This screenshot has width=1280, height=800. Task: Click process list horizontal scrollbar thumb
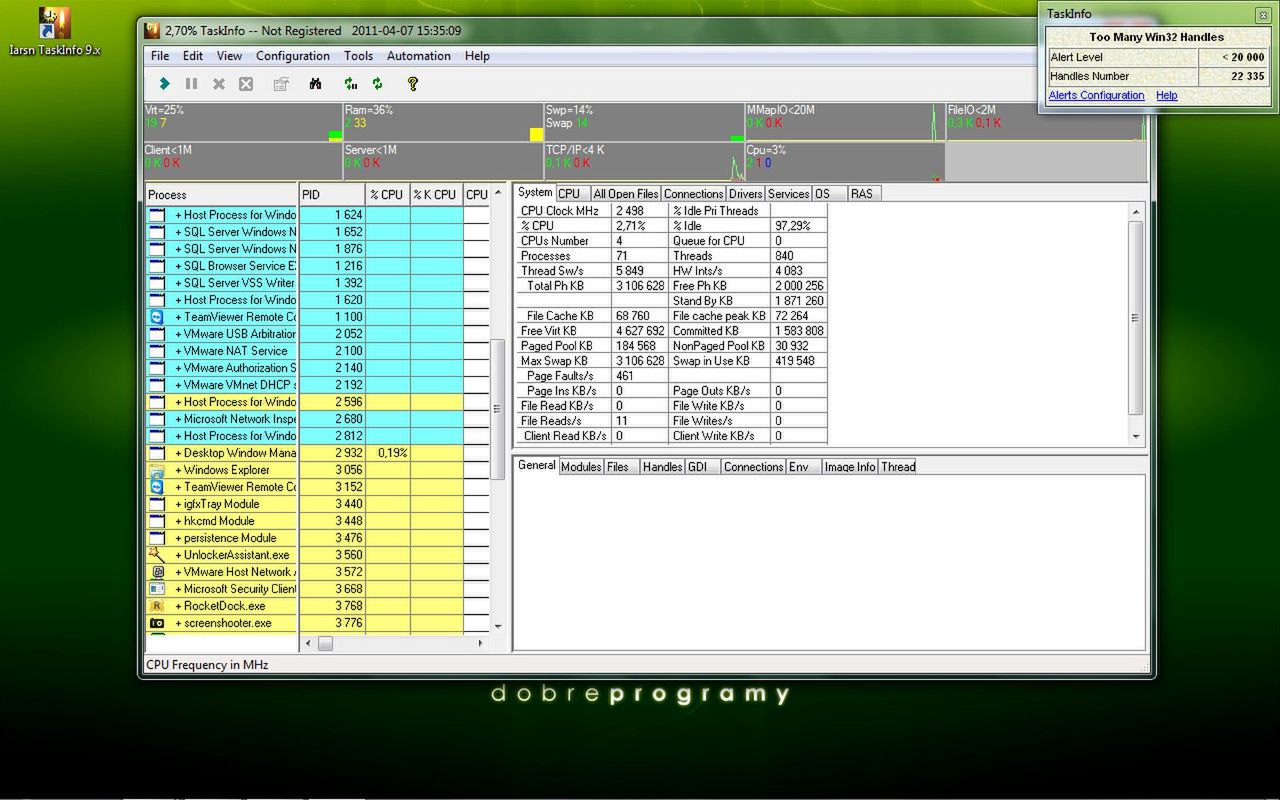coord(325,644)
